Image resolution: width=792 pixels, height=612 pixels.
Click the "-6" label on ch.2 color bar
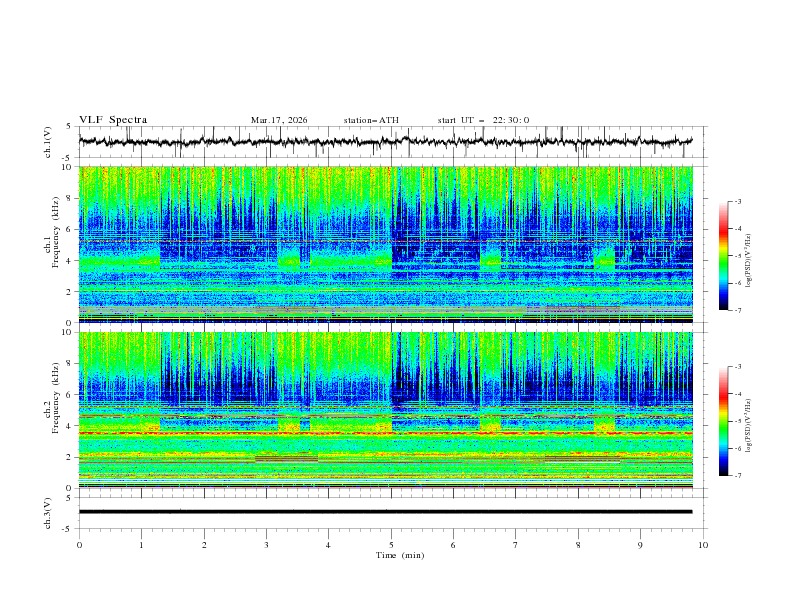coord(737,448)
